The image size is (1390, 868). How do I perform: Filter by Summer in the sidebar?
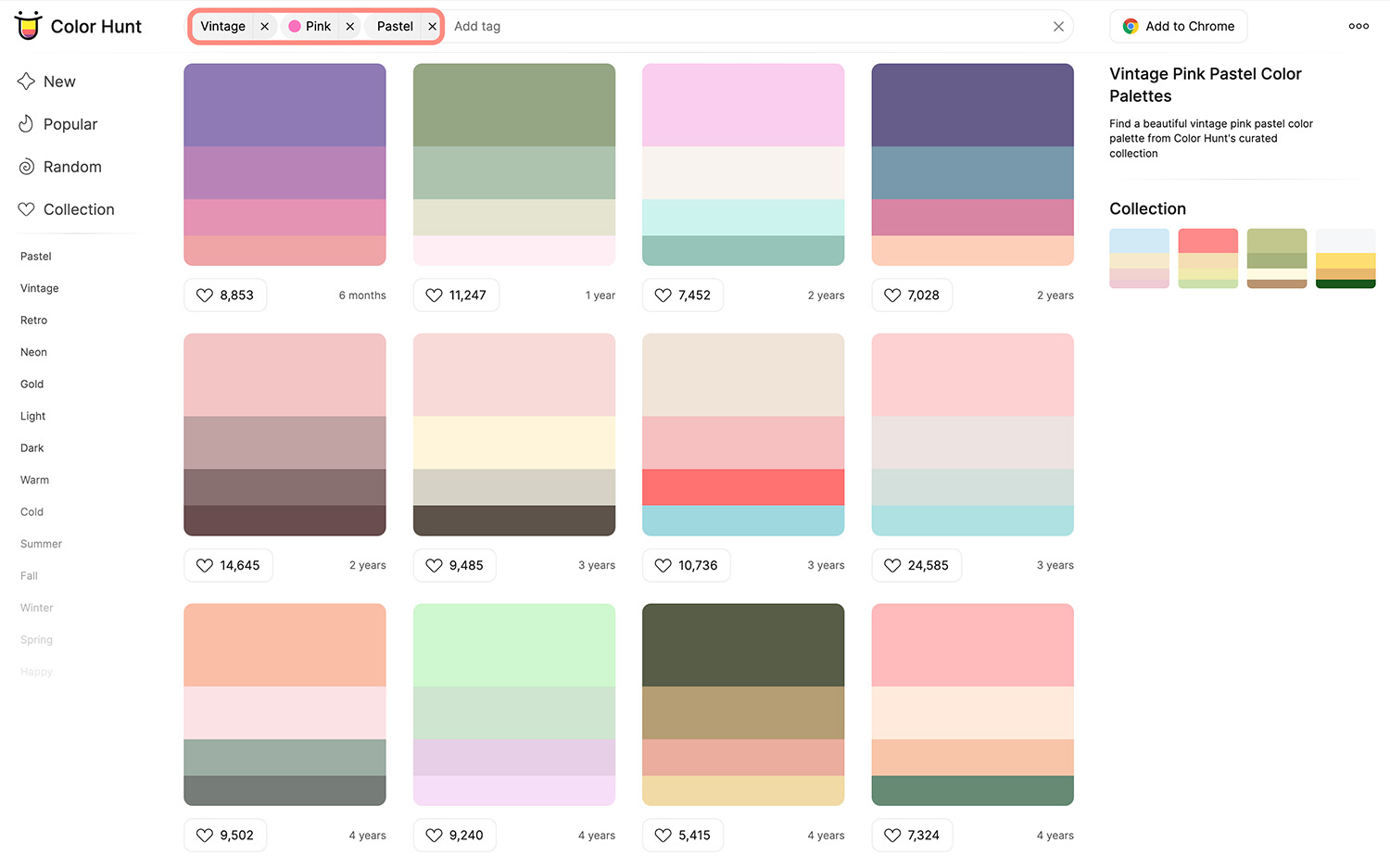pos(42,544)
